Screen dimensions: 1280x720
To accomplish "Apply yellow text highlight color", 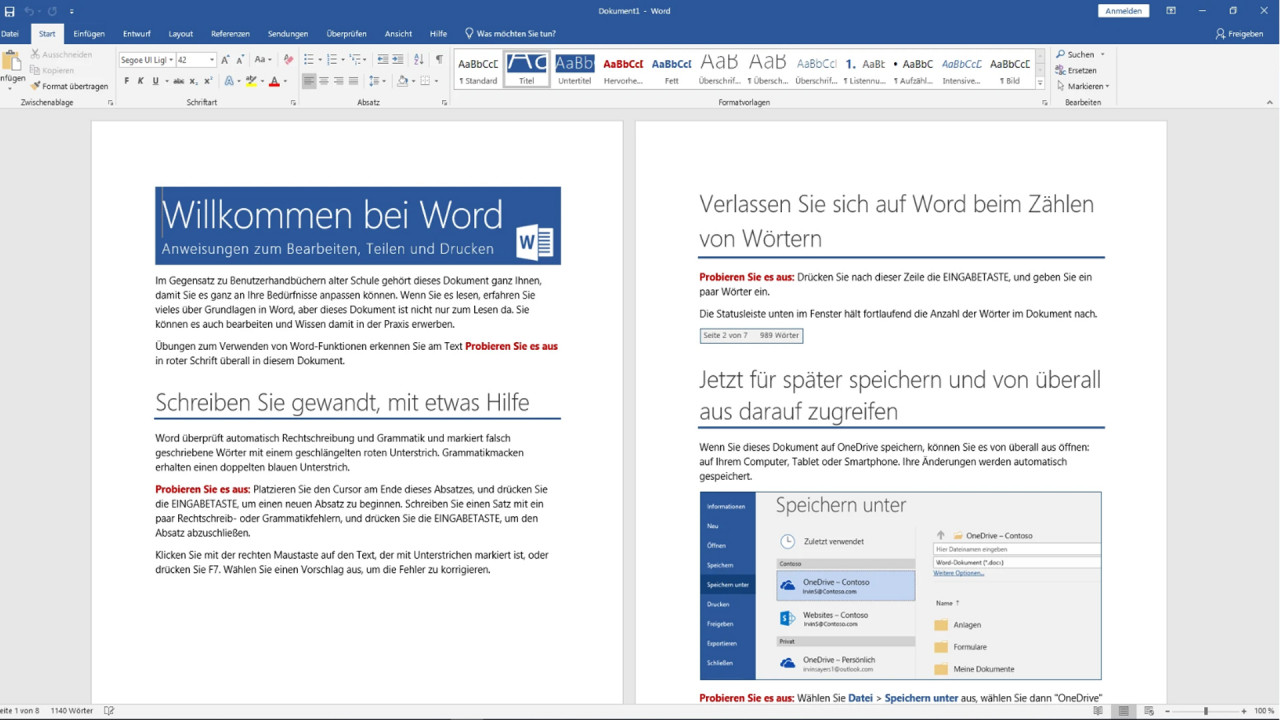I will (x=250, y=80).
